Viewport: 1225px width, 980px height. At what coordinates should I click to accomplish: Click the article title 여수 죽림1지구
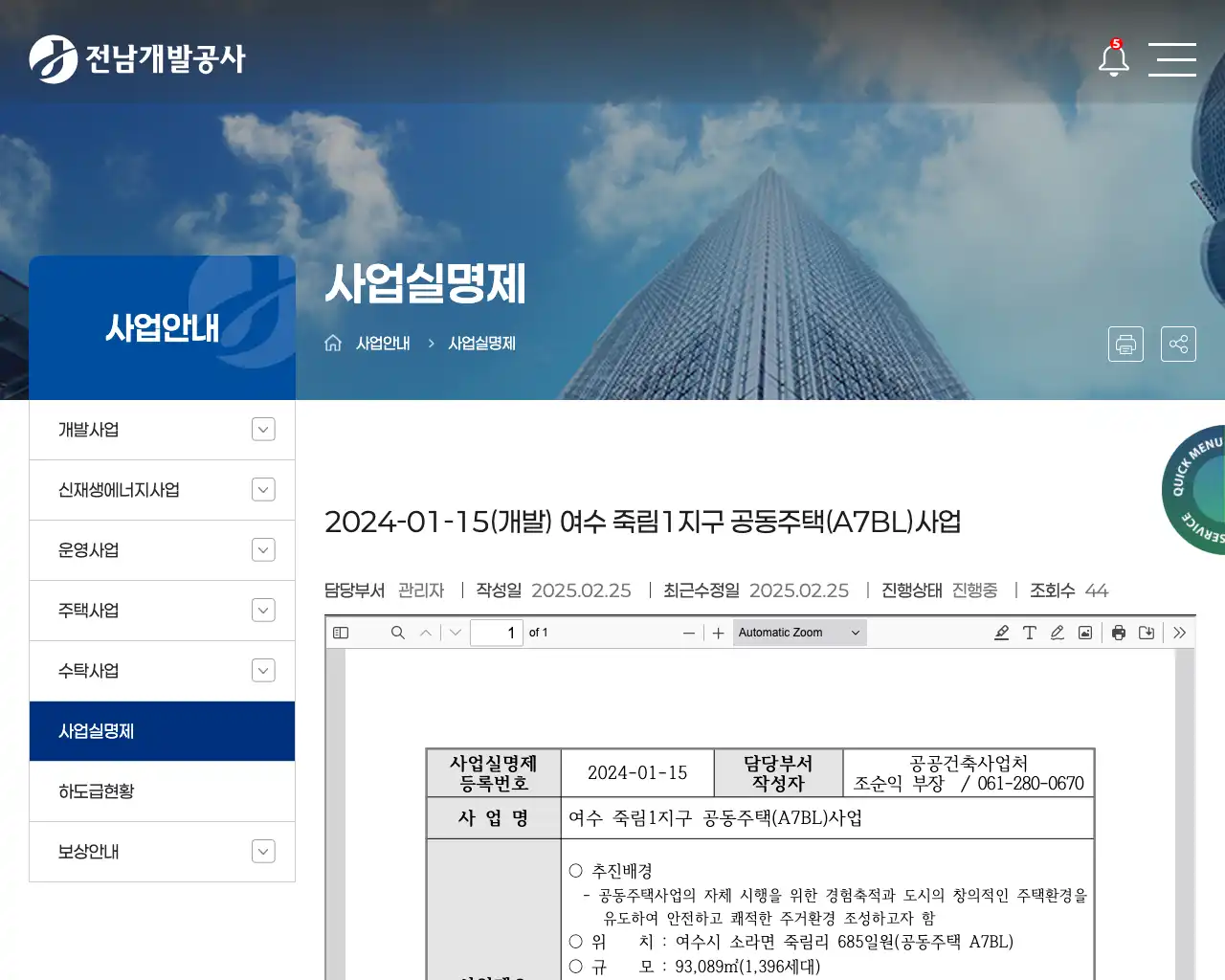[643, 522]
